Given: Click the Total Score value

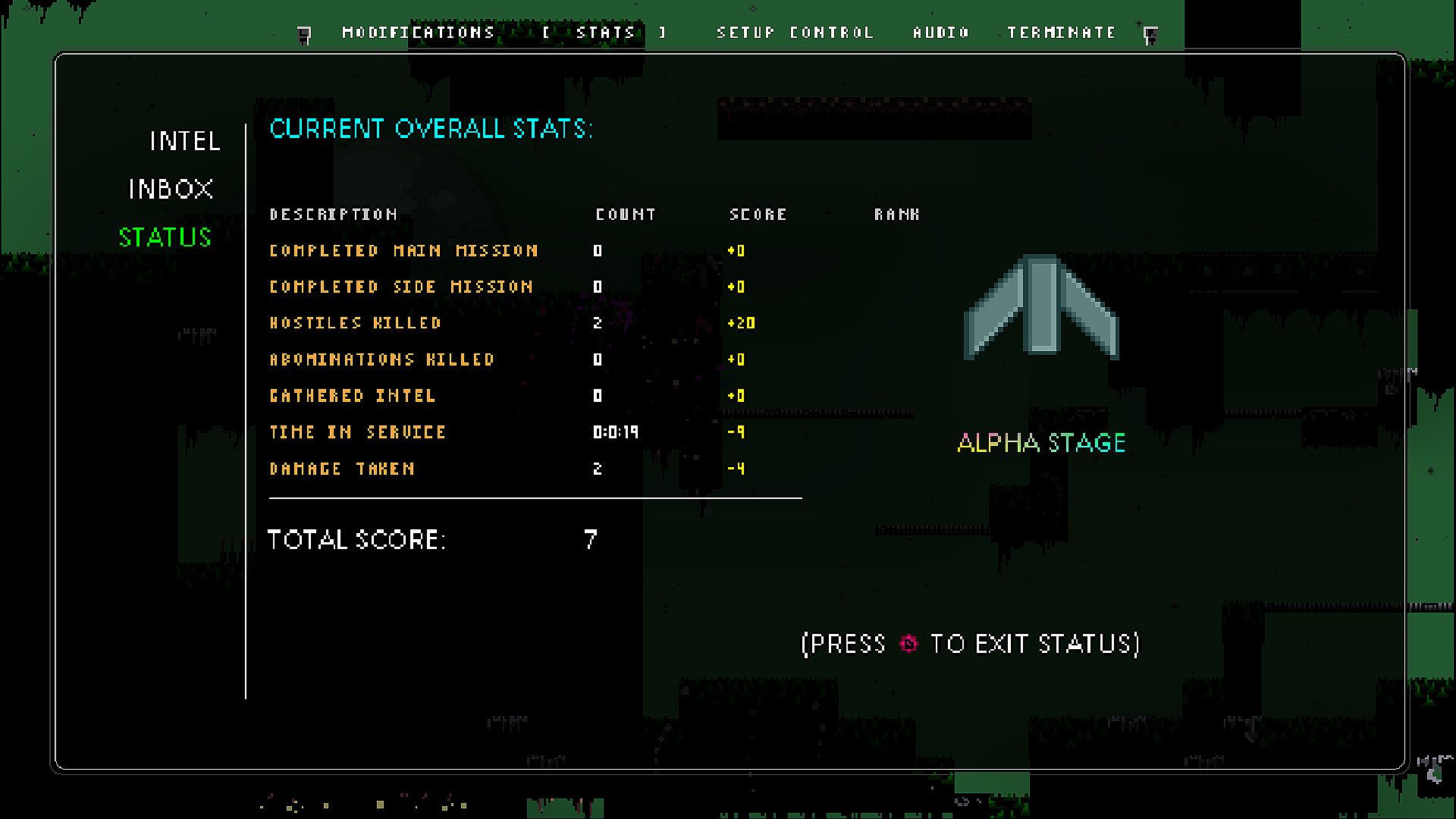Looking at the screenshot, I should 591,539.
